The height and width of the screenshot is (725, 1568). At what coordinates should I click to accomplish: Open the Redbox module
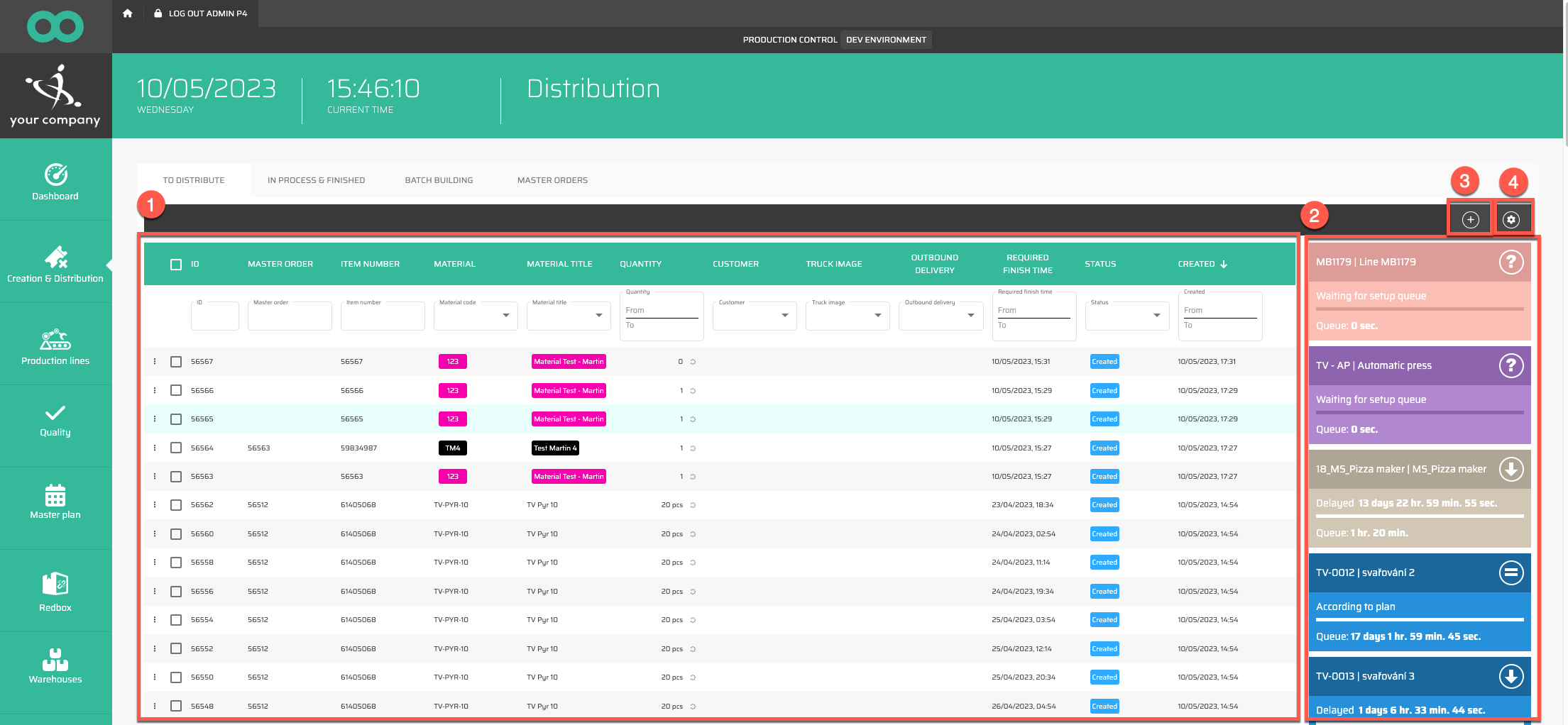pos(55,592)
